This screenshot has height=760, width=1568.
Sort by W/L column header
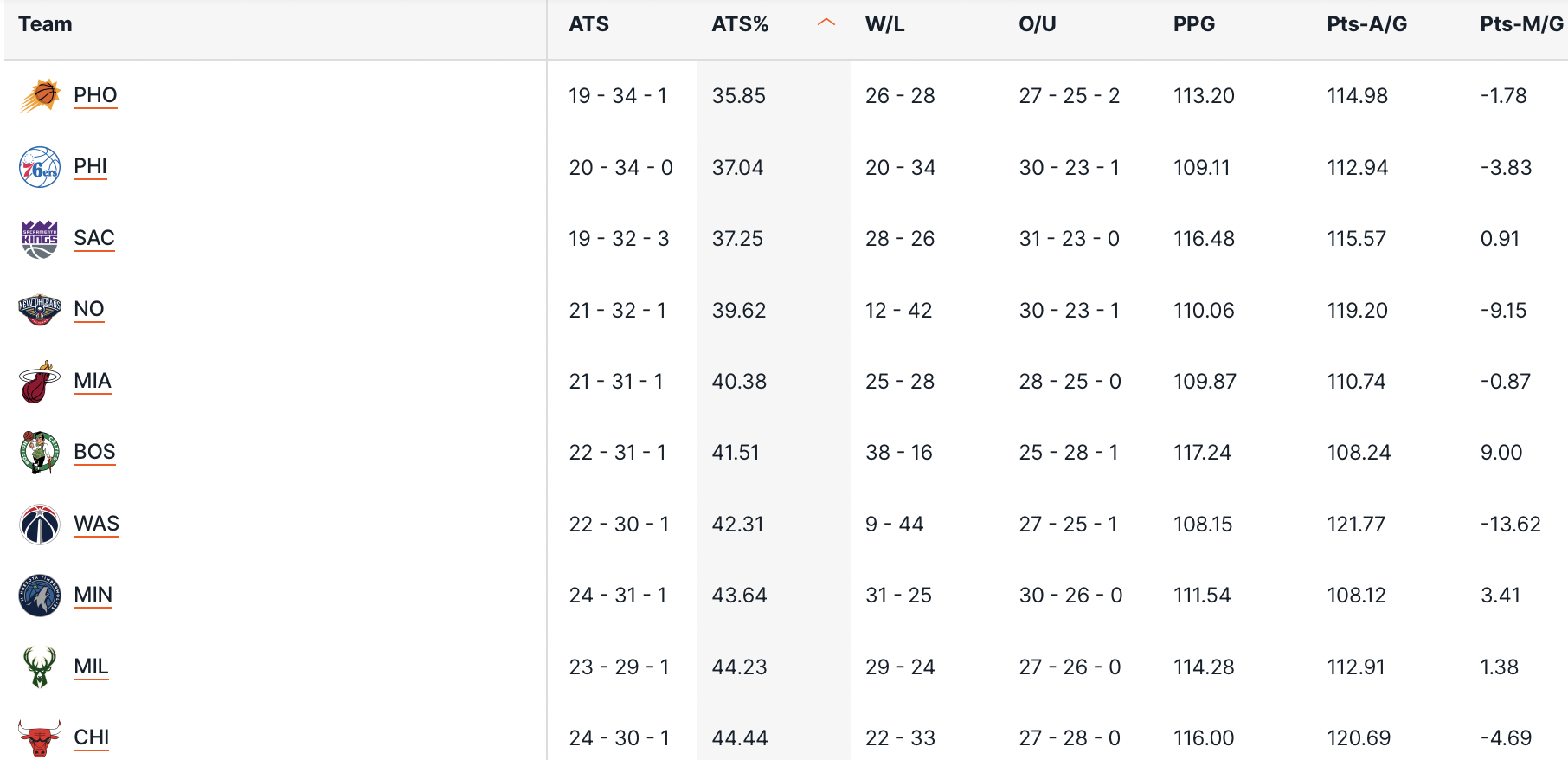(x=884, y=24)
